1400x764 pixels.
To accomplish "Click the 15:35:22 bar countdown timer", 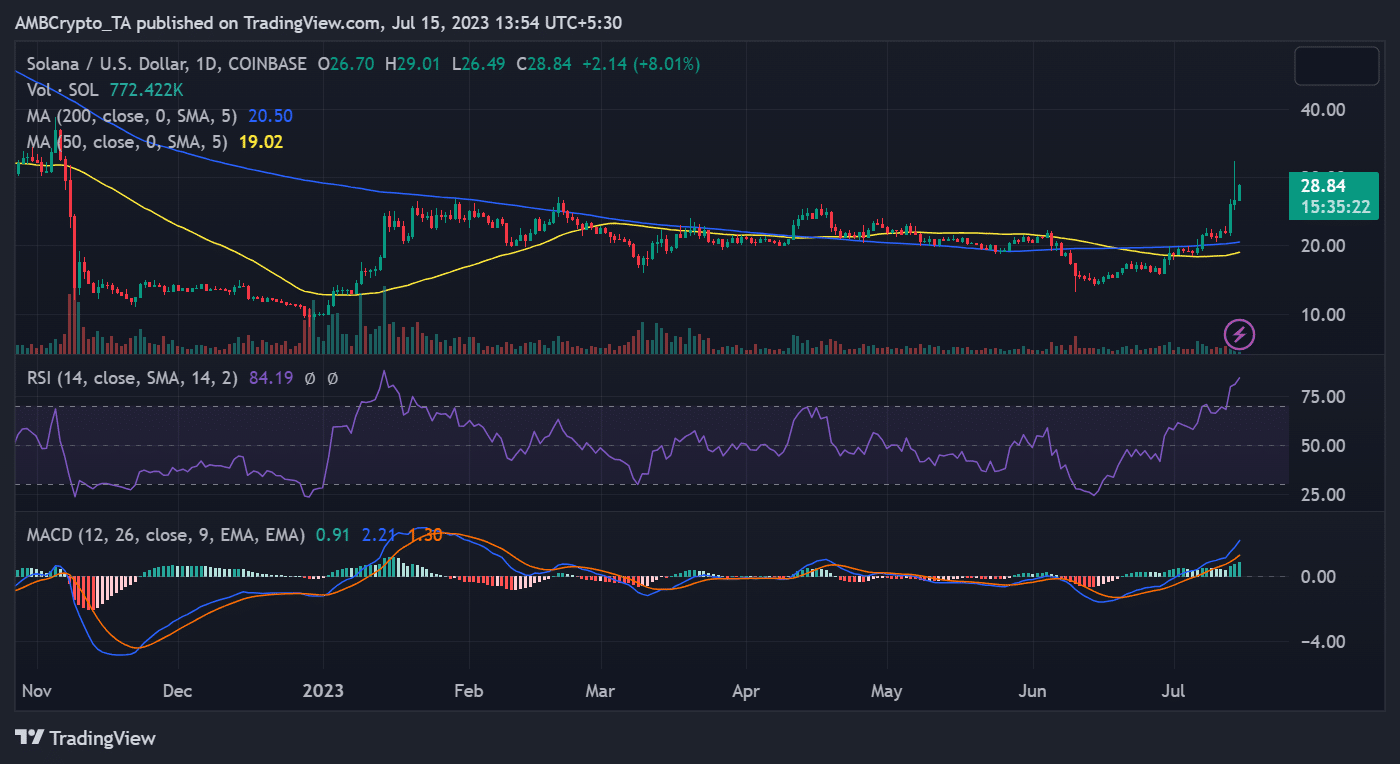I will [1334, 207].
